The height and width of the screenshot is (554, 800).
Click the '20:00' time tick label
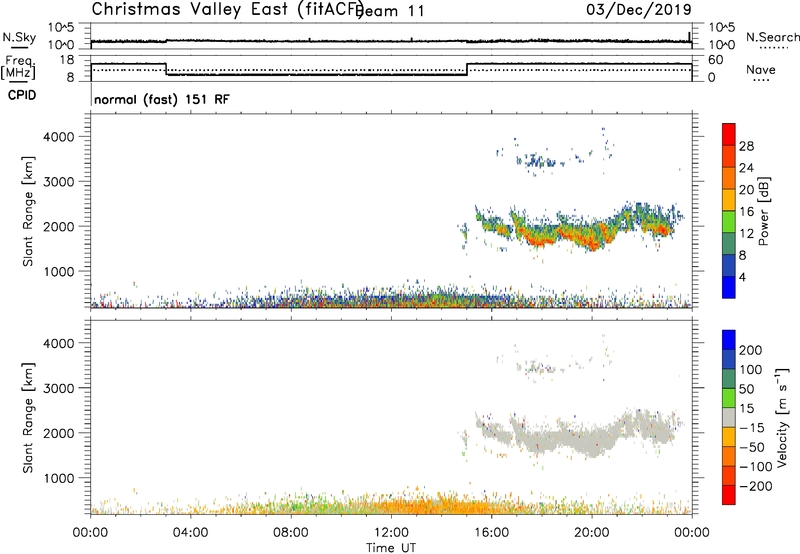pos(591,533)
